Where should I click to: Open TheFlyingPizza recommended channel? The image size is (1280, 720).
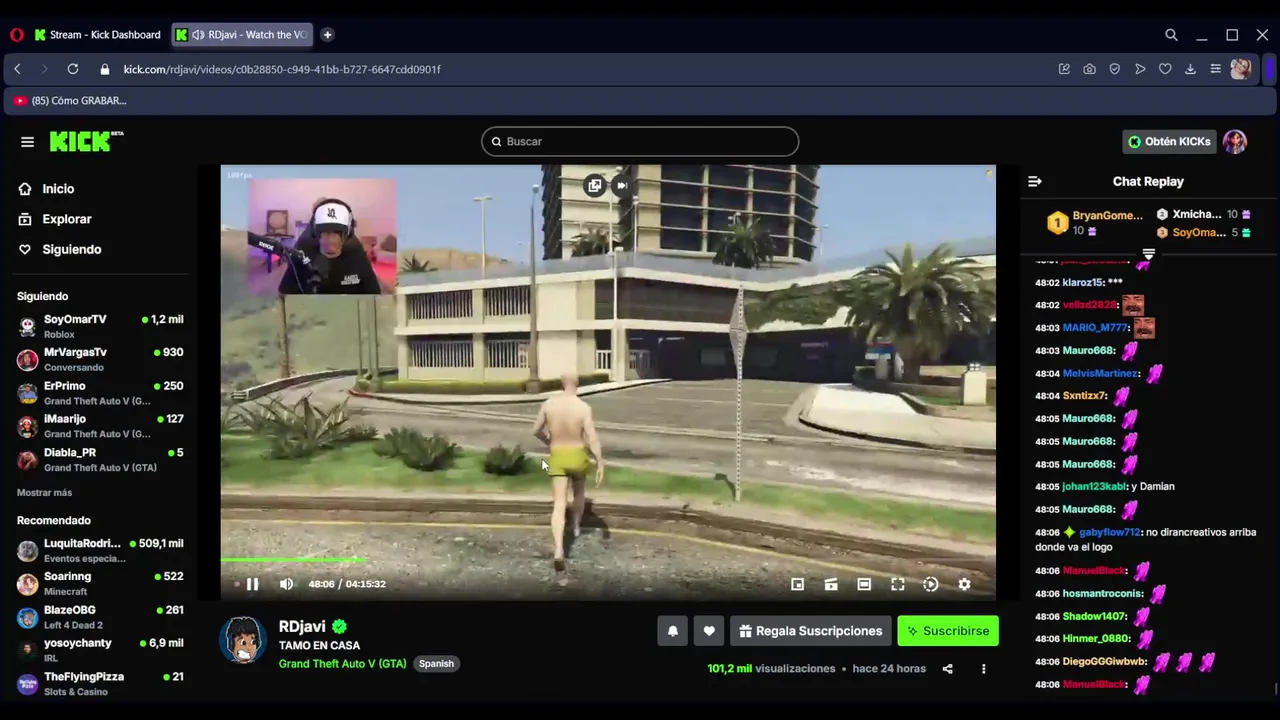[100, 683]
